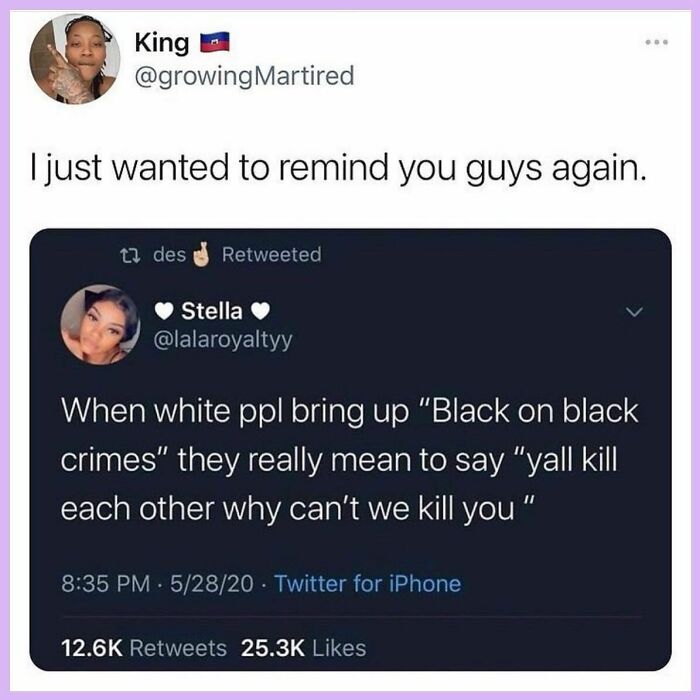Viewport: 700px width, 700px height.
Task: Open the quoted tweet text body
Action: 350,460
